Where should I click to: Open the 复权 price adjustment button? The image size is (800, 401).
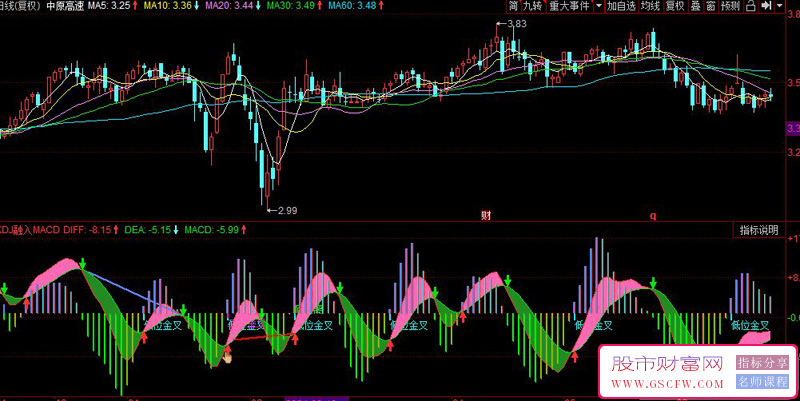[675, 6]
